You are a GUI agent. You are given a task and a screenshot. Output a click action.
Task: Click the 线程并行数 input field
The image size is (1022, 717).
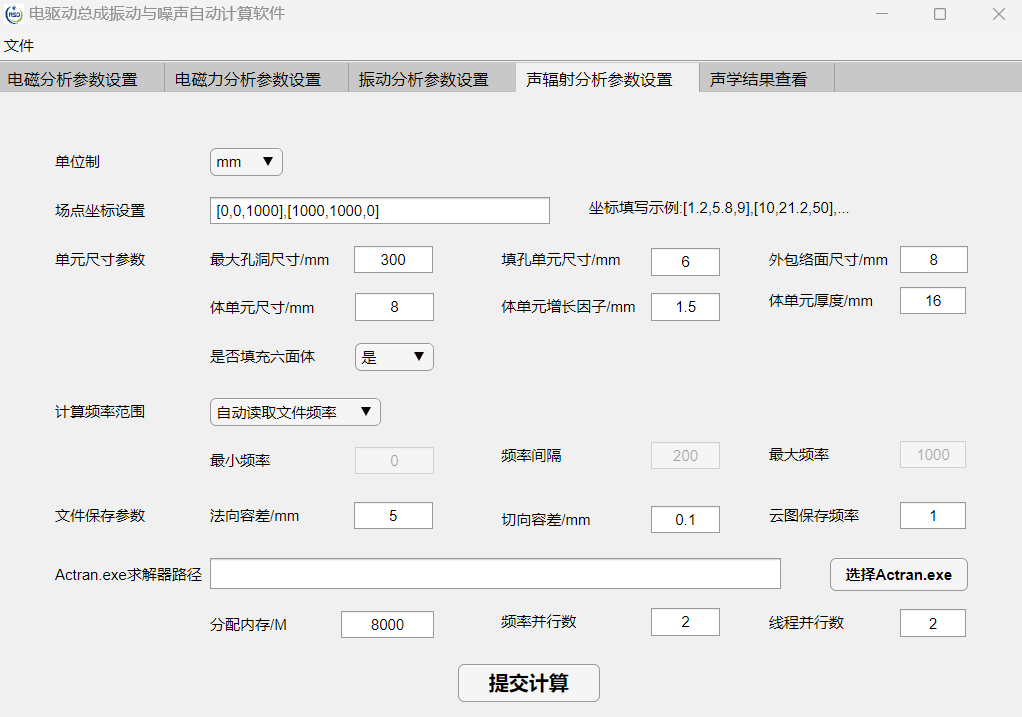pyautogui.click(x=932, y=623)
